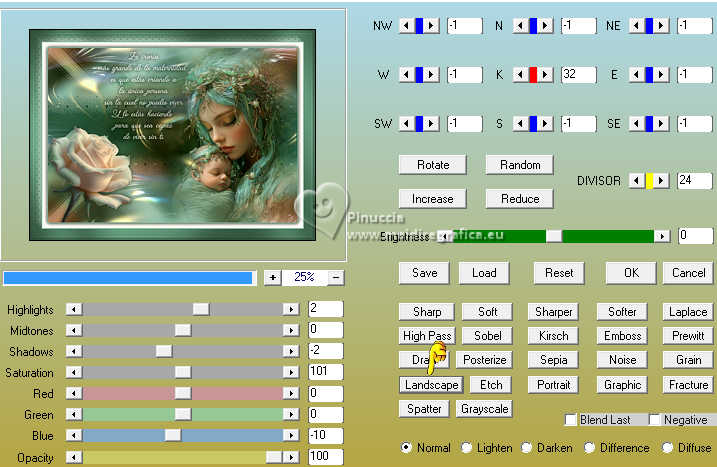Select the Difference blend mode
717x467 pixels.
pyautogui.click(x=589, y=448)
